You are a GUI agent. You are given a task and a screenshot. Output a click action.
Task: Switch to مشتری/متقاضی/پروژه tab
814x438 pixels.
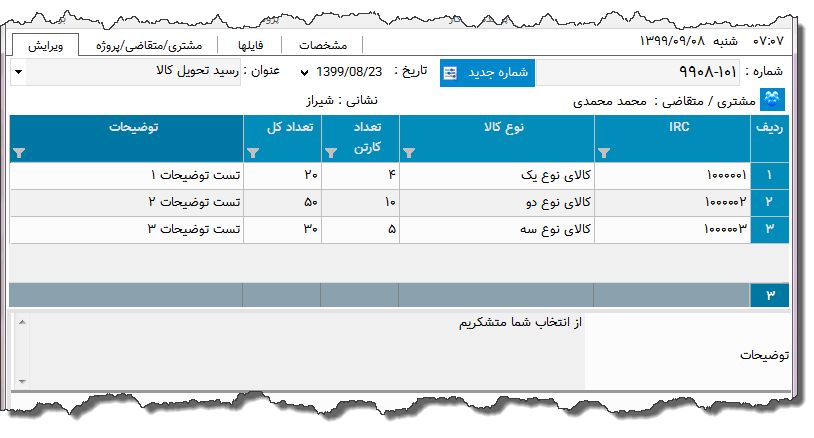click(148, 45)
